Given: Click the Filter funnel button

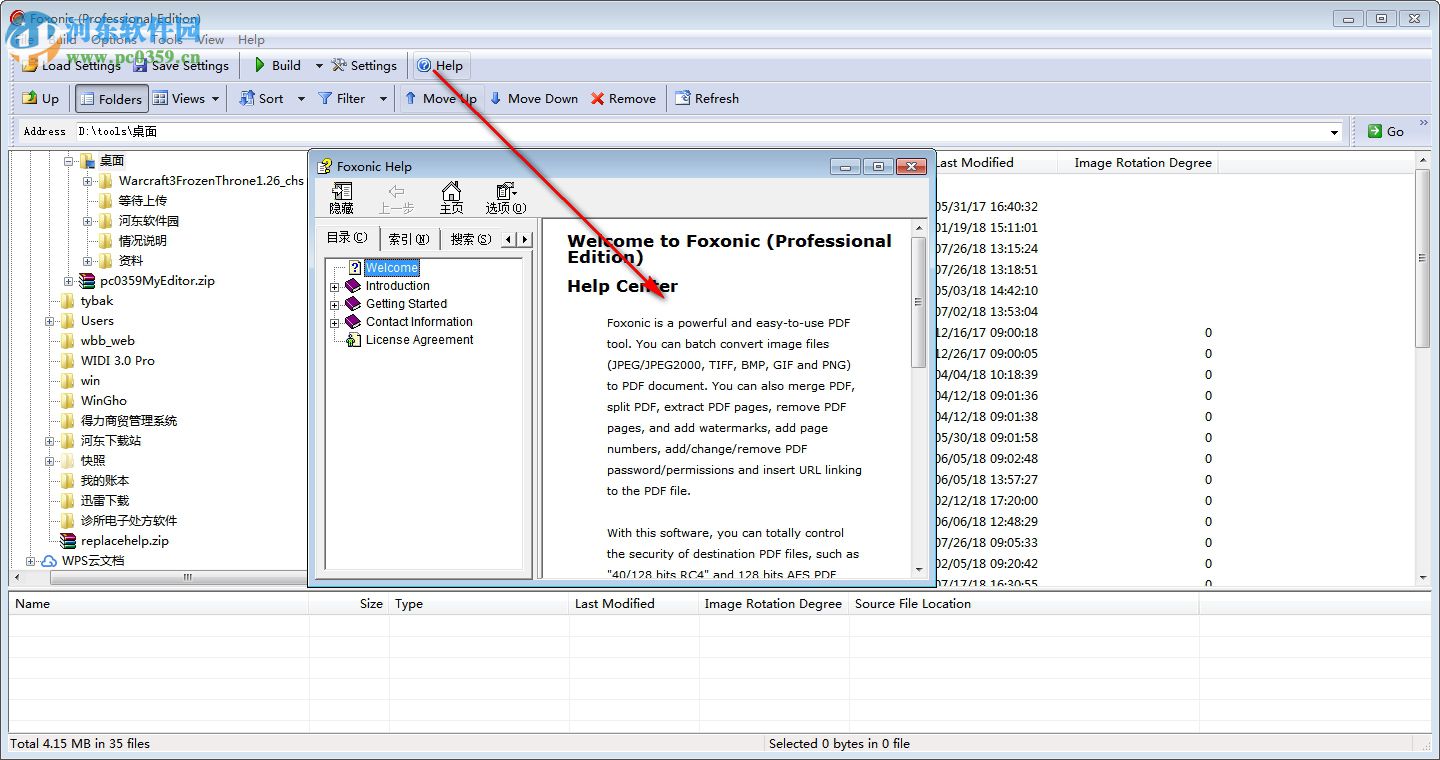Looking at the screenshot, I should [x=342, y=99].
